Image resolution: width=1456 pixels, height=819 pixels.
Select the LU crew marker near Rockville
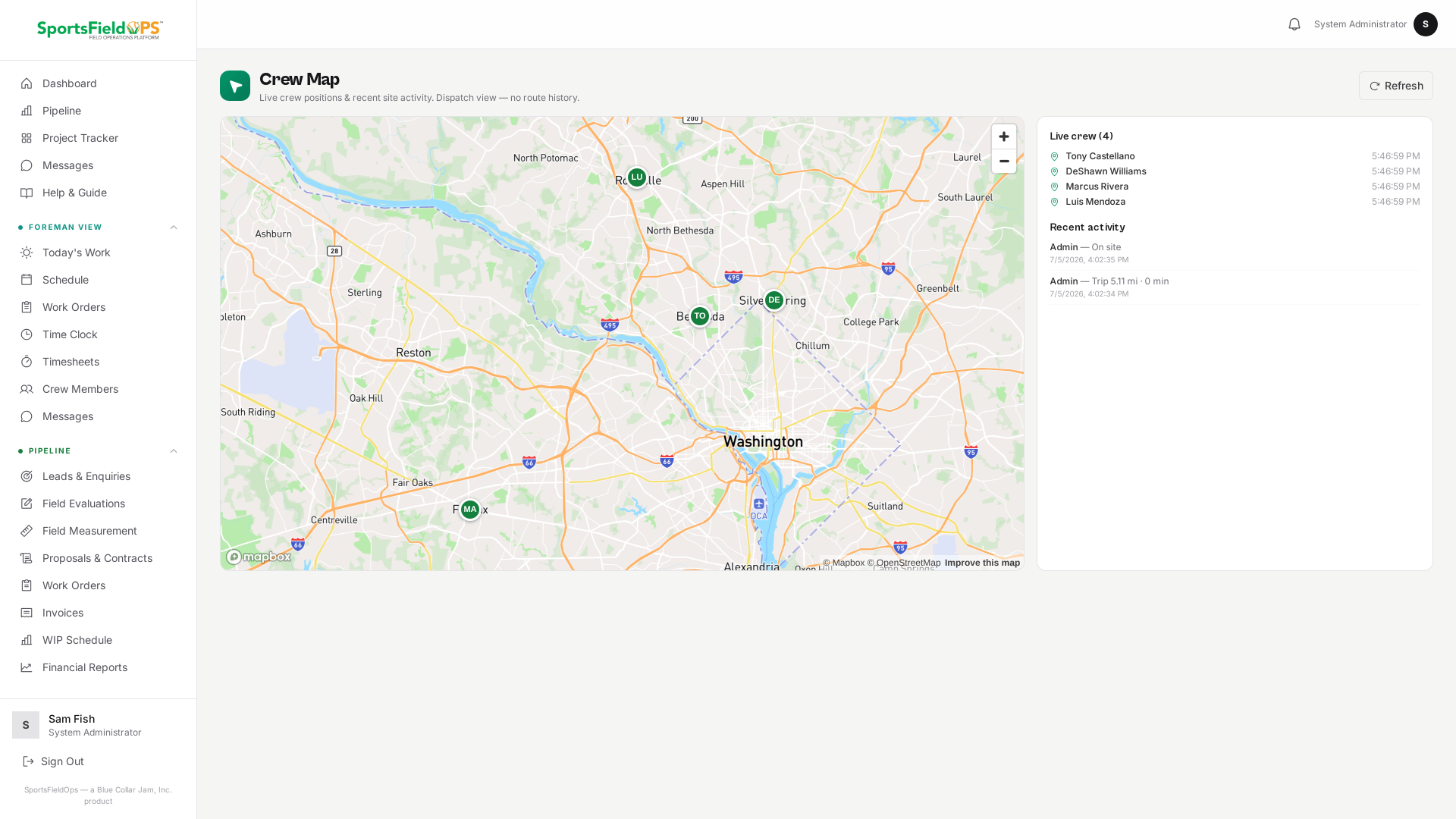(x=637, y=177)
